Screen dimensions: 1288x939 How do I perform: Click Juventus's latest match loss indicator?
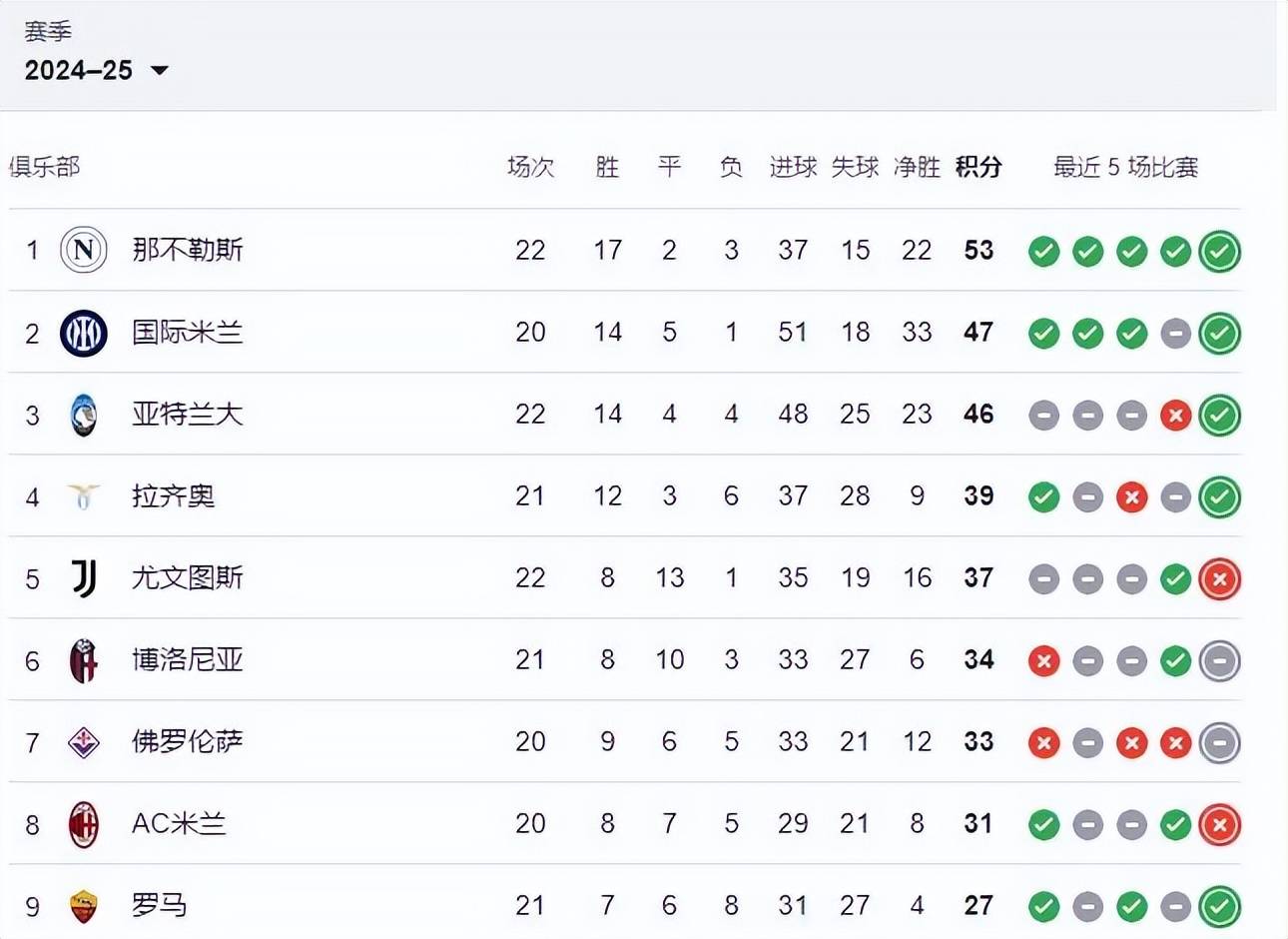tap(1219, 579)
